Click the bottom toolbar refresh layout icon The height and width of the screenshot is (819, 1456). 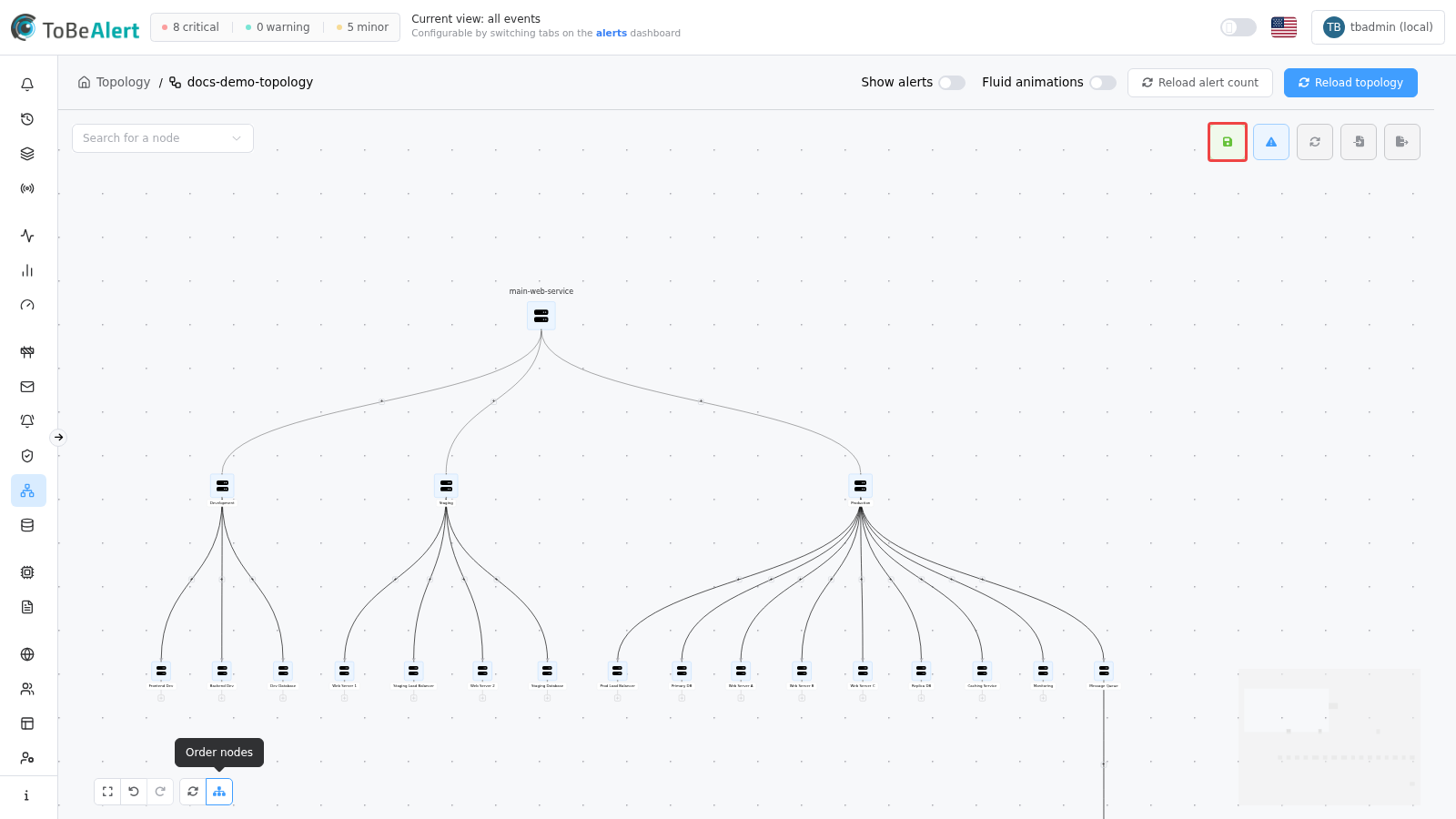click(193, 792)
